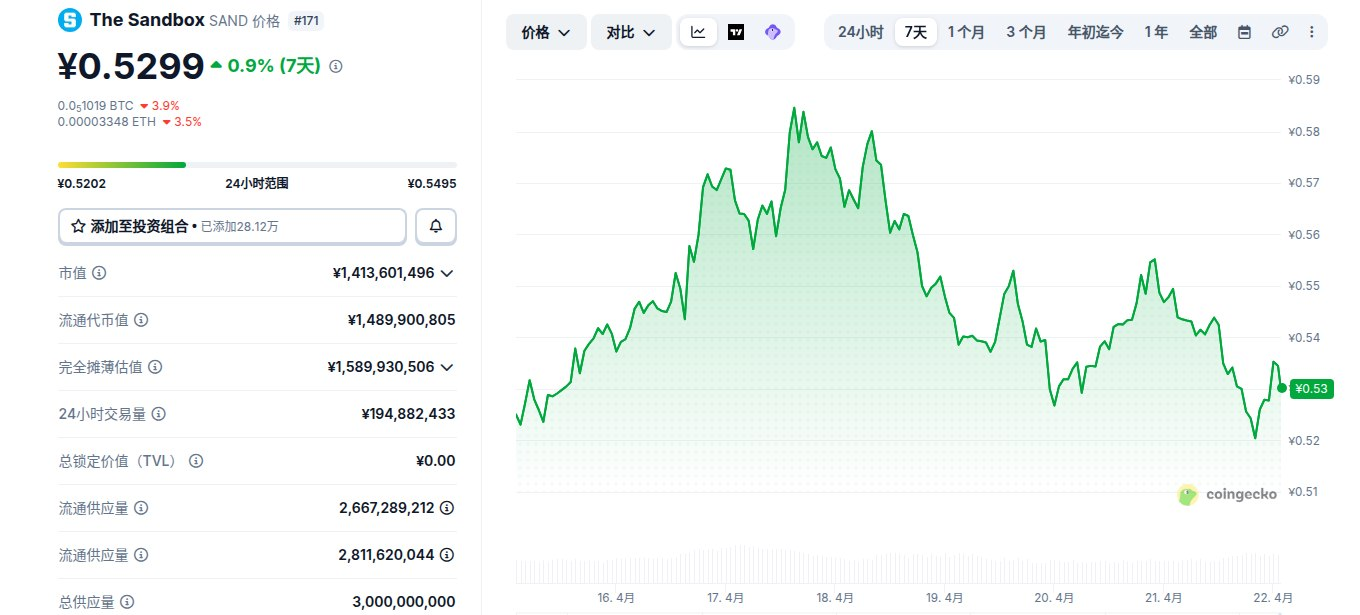Select the 1年 time range tab
Viewport: 1360px width, 615px height.
point(1156,32)
